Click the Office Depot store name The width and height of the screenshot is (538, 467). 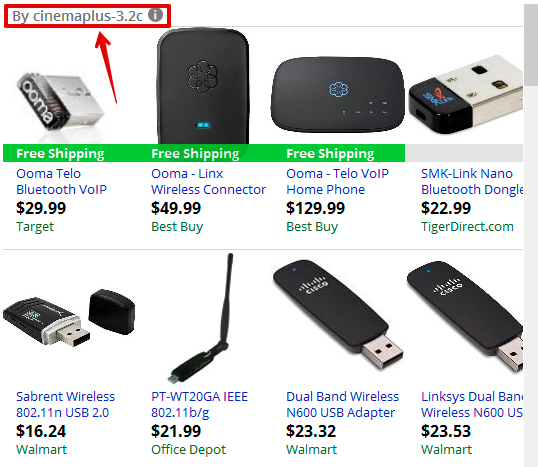[x=188, y=450]
